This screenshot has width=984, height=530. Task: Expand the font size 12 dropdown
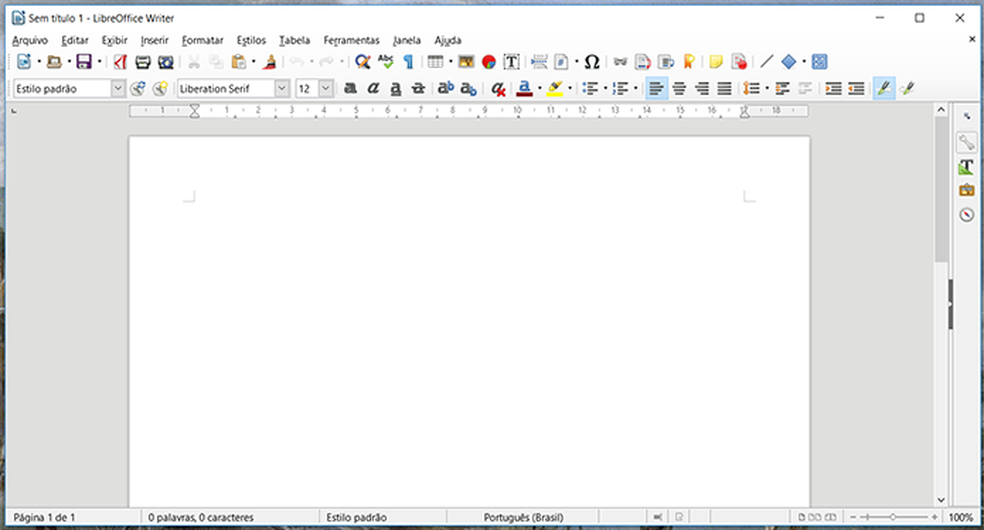(x=326, y=88)
